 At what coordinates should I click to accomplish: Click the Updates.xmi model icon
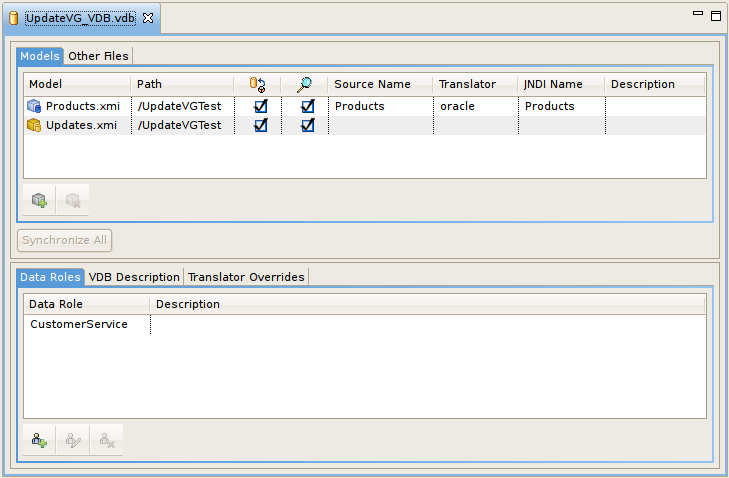tap(34, 125)
